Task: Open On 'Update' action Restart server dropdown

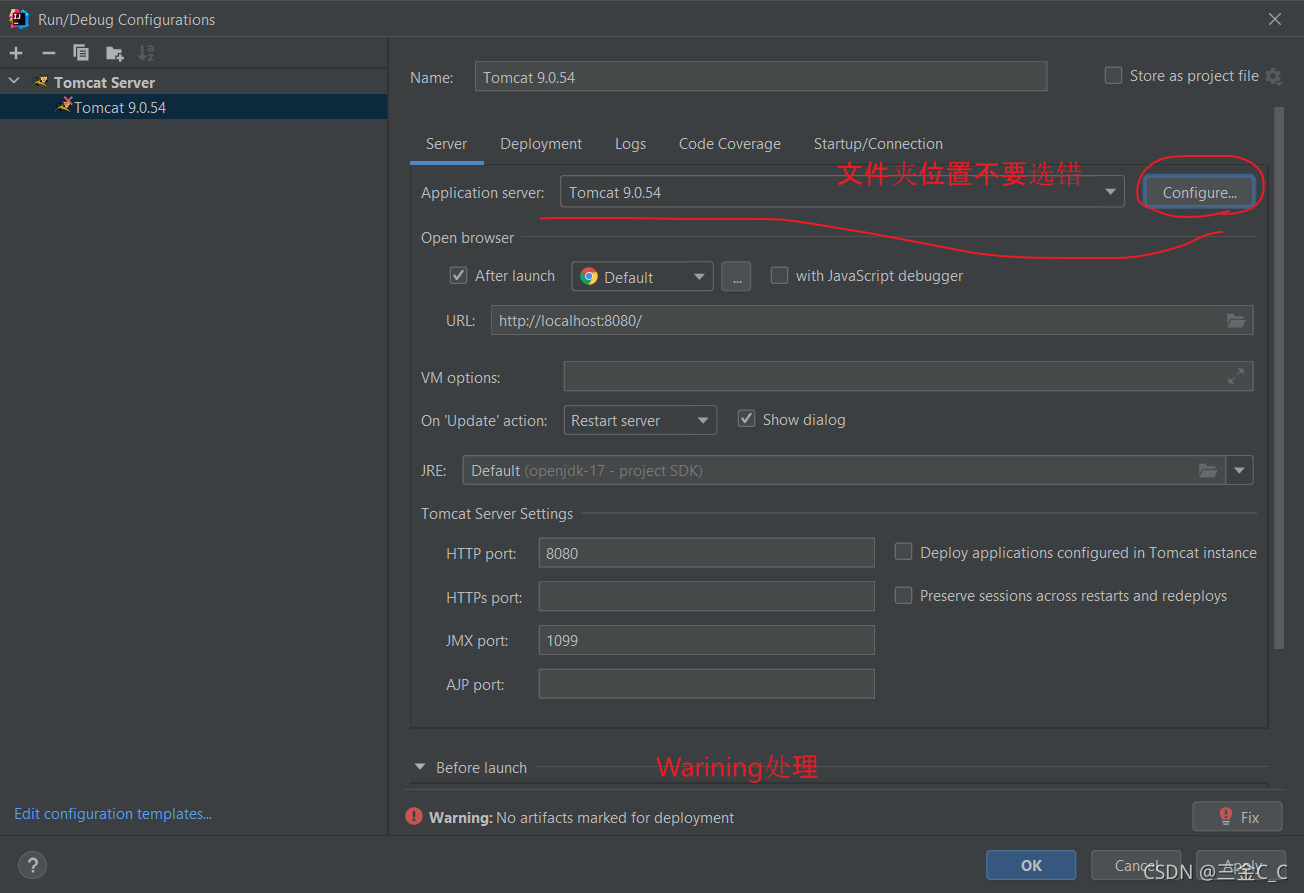Action: pyautogui.click(x=640, y=420)
